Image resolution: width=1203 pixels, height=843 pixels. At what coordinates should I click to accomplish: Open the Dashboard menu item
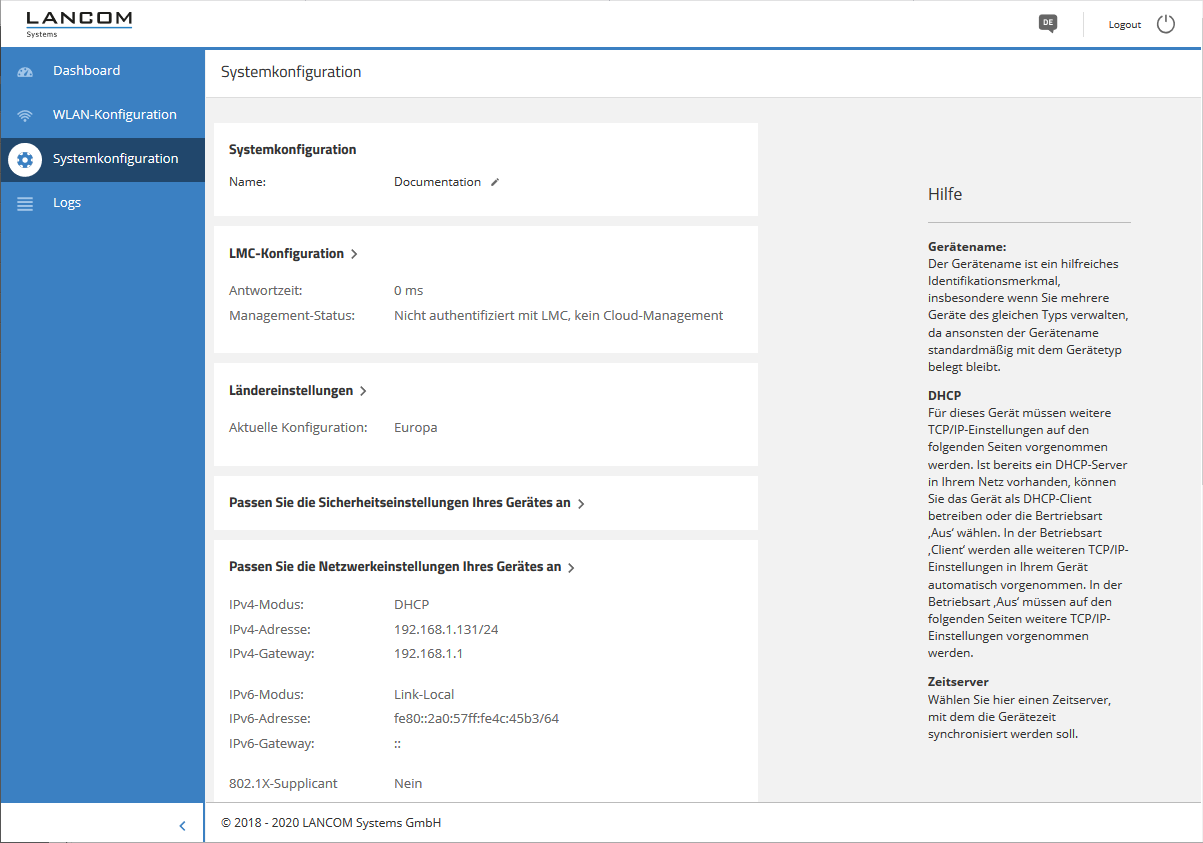point(86,71)
